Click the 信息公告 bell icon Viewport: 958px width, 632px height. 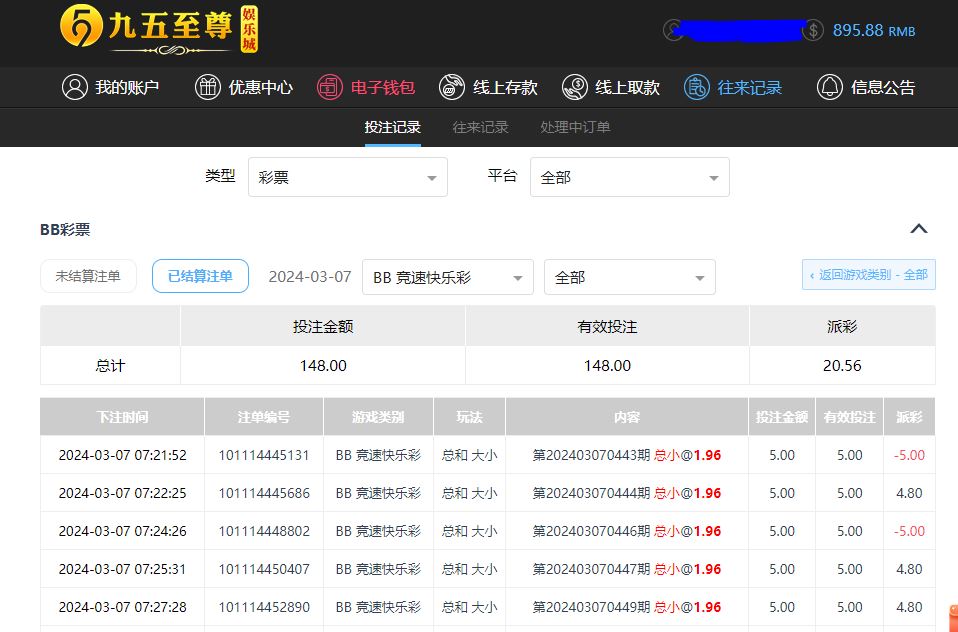(830, 87)
